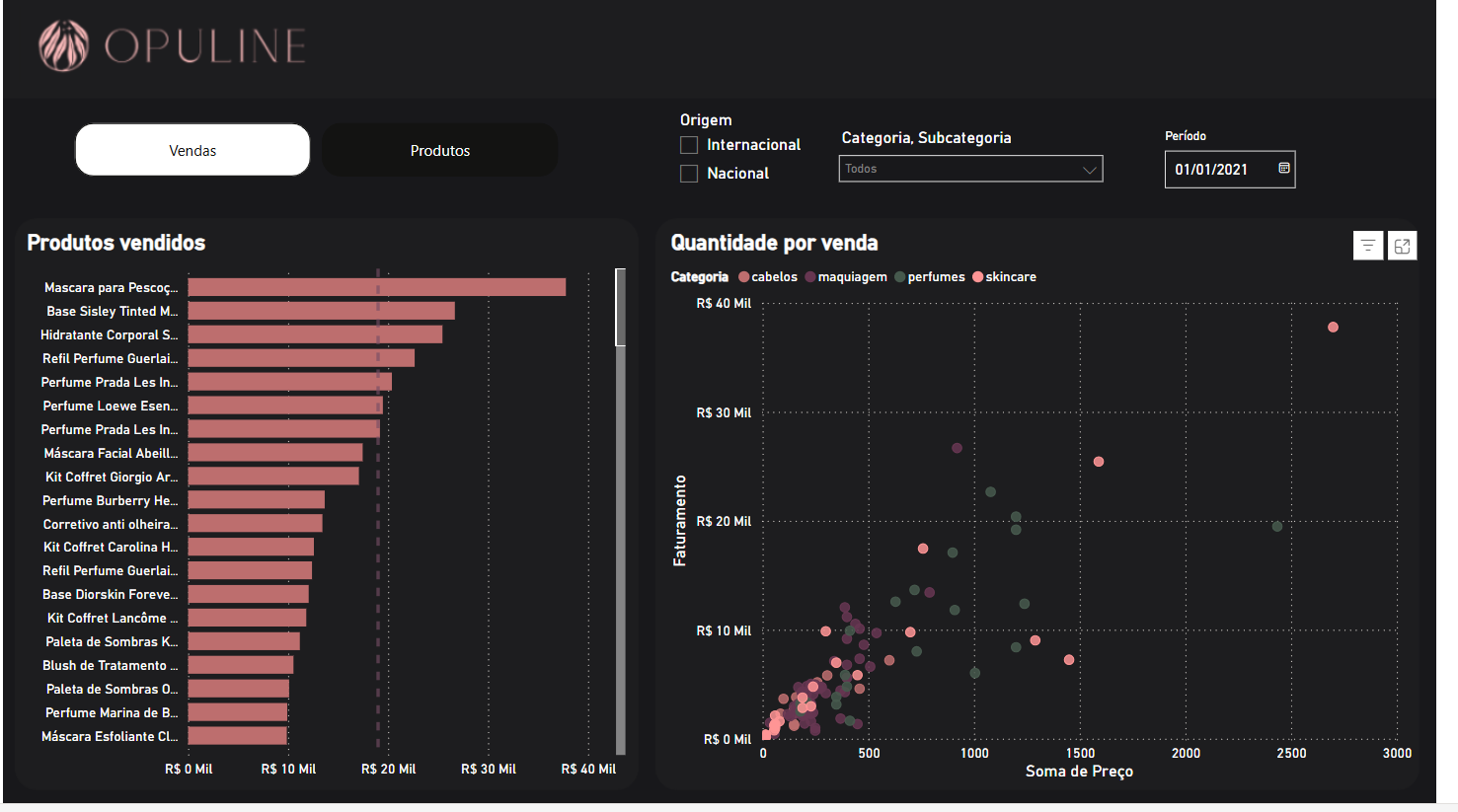This screenshot has height=812, width=1458.
Task: Select the highest skincare point near R$ 40 Mil
Action: point(1333,327)
